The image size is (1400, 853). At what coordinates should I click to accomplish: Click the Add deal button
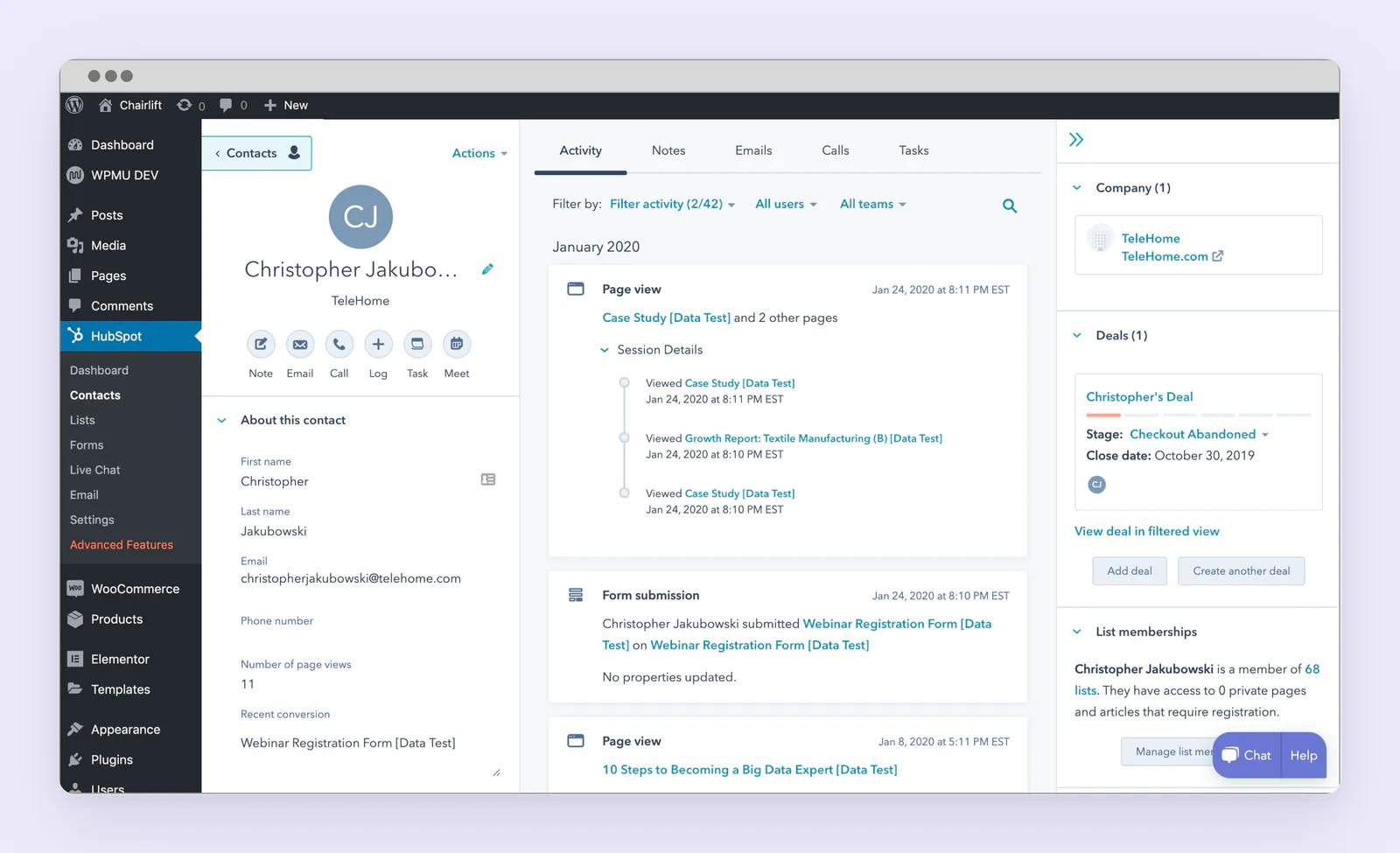coord(1130,571)
